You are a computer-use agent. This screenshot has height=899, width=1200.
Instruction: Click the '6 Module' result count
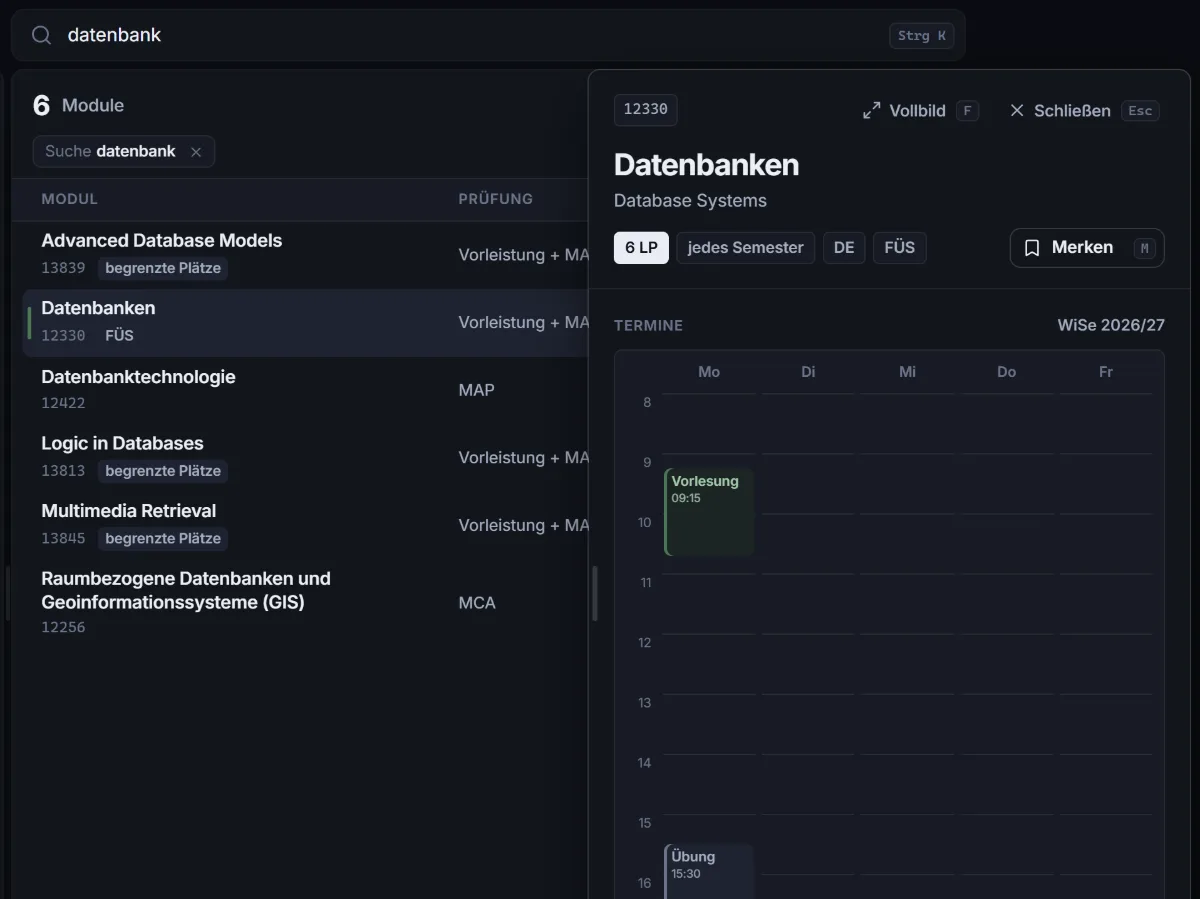(x=78, y=105)
